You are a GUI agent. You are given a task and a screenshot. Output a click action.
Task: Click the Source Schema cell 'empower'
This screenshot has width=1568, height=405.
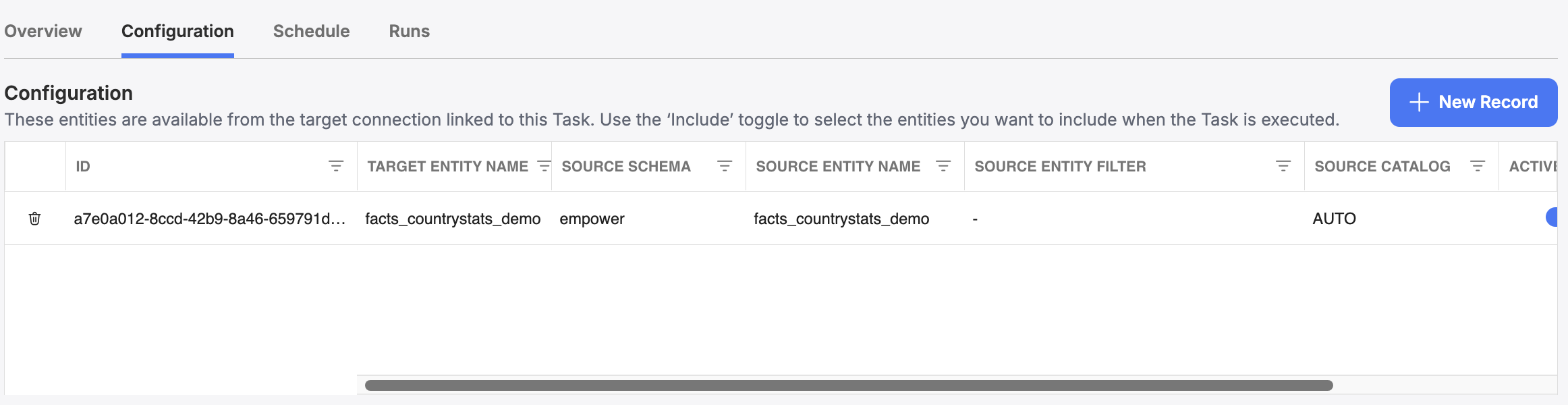point(592,219)
